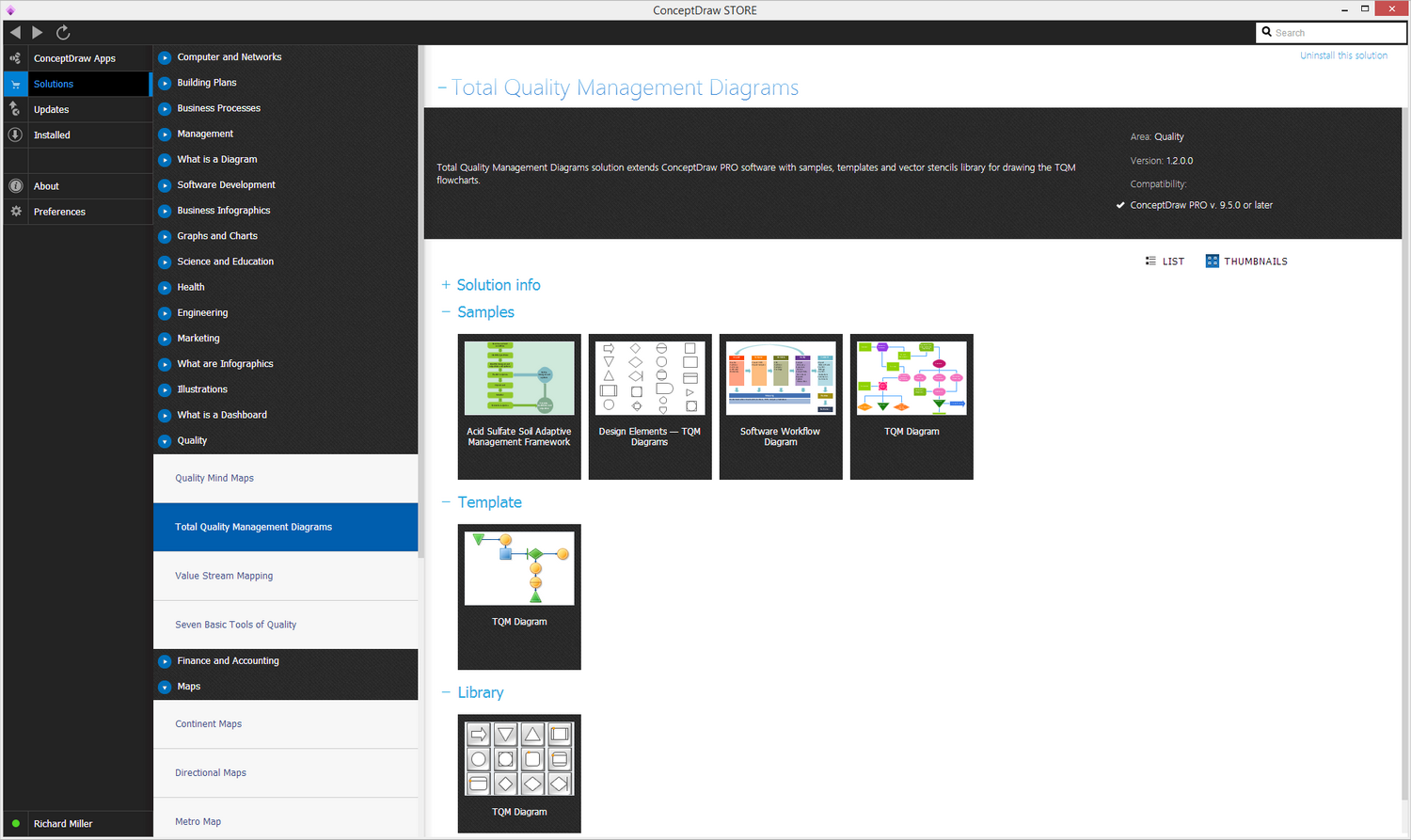Expand the Finance and Accounting category

[165, 661]
